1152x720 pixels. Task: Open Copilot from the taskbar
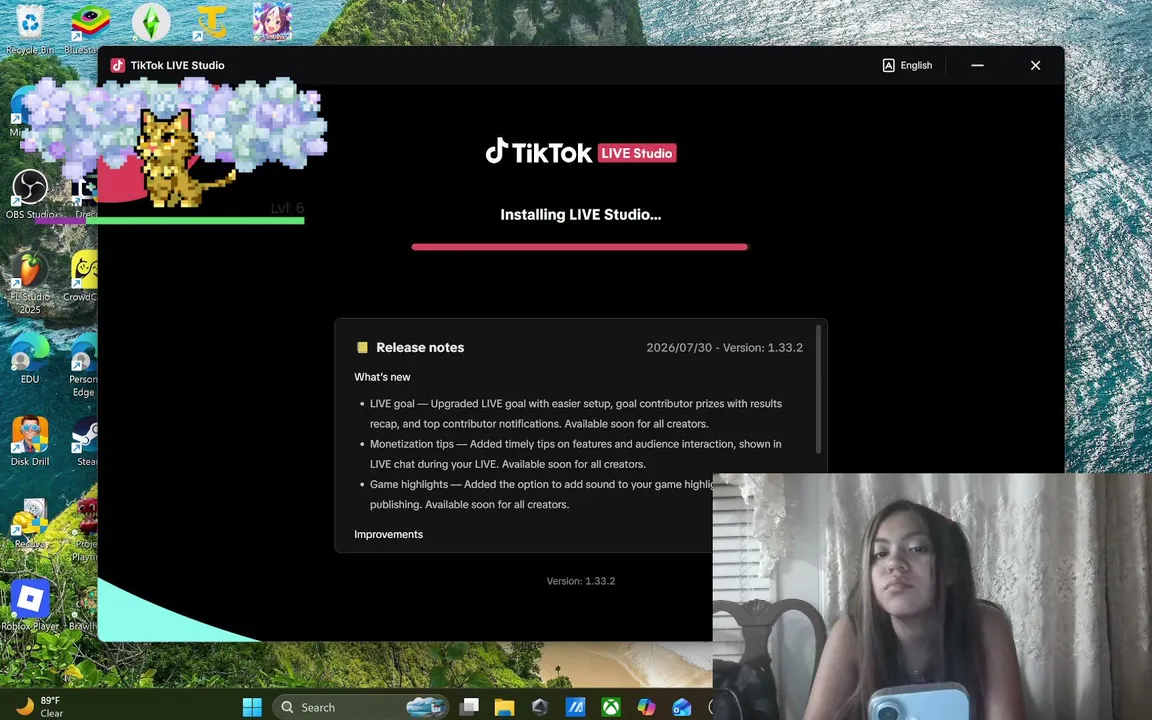646,707
